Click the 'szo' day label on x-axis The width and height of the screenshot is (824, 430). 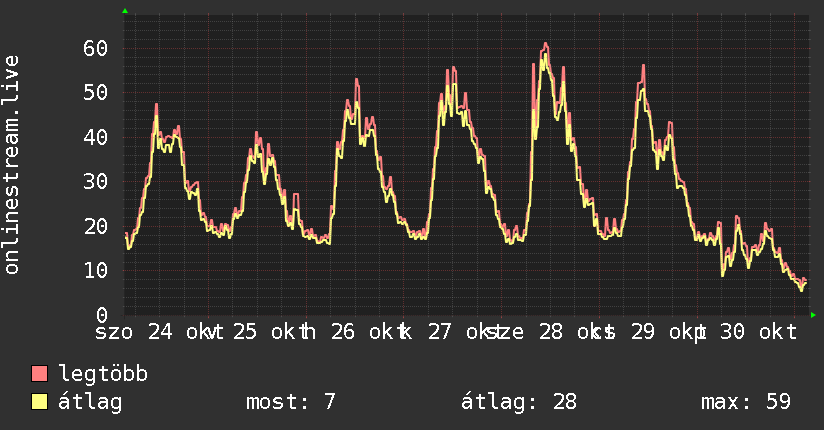tap(114, 333)
